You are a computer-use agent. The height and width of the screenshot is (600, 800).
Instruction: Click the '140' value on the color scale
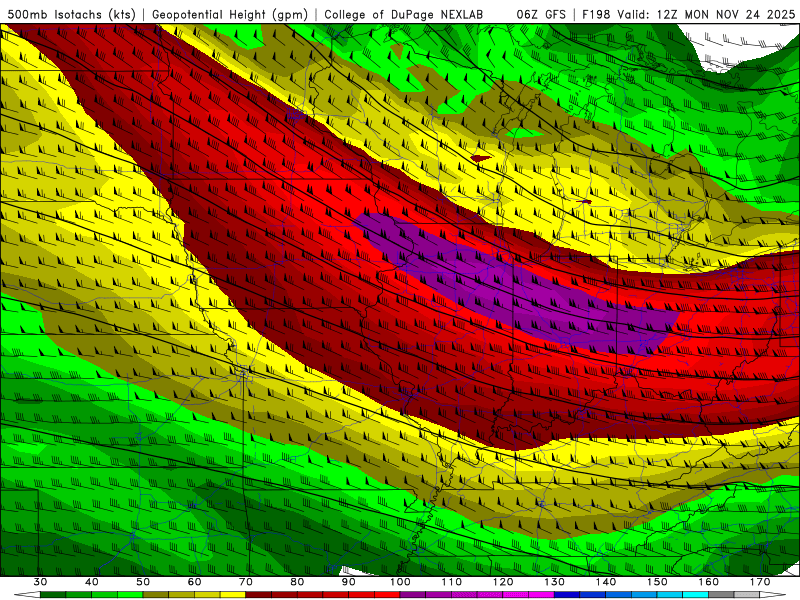(x=606, y=582)
